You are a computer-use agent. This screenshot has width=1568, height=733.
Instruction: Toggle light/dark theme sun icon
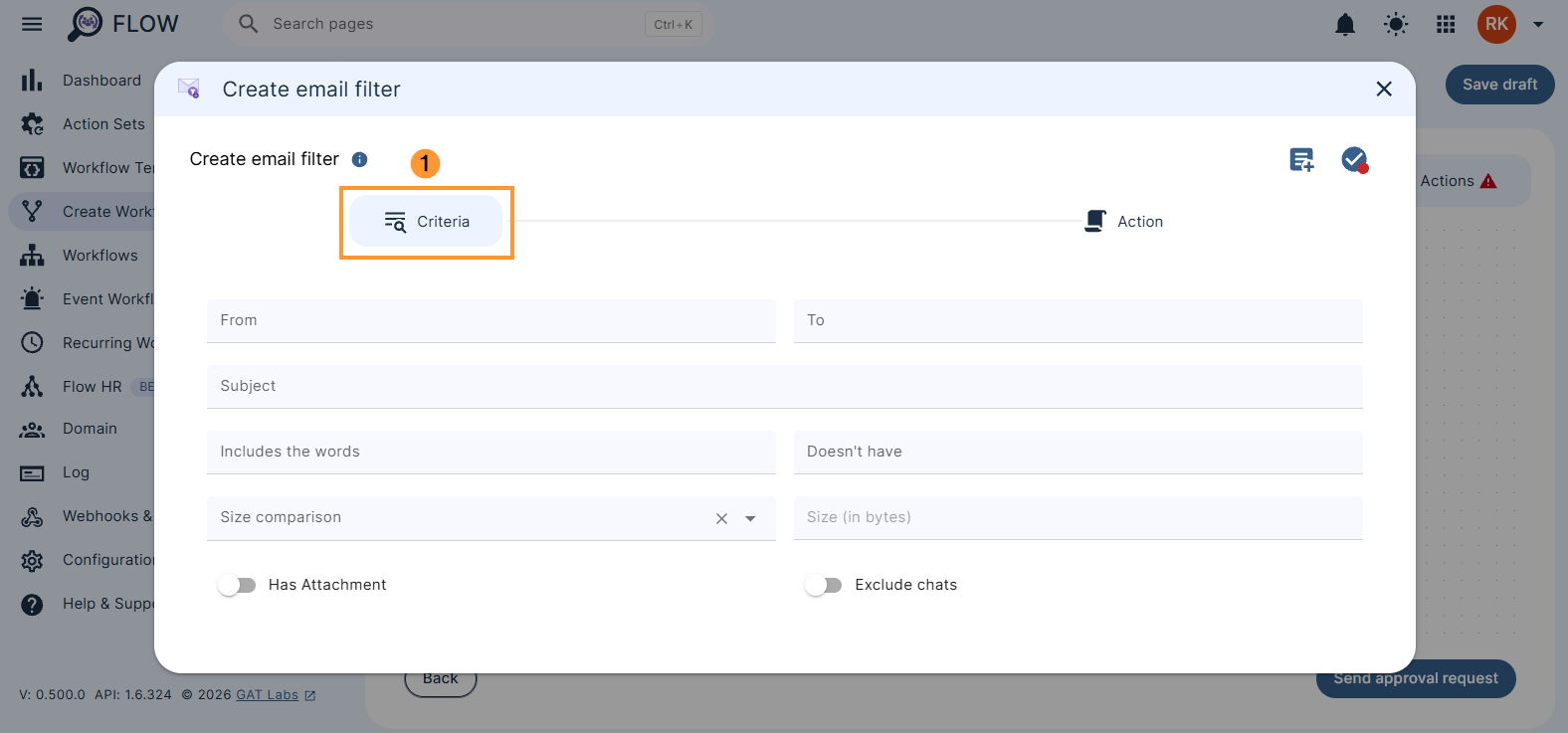coord(1396,24)
